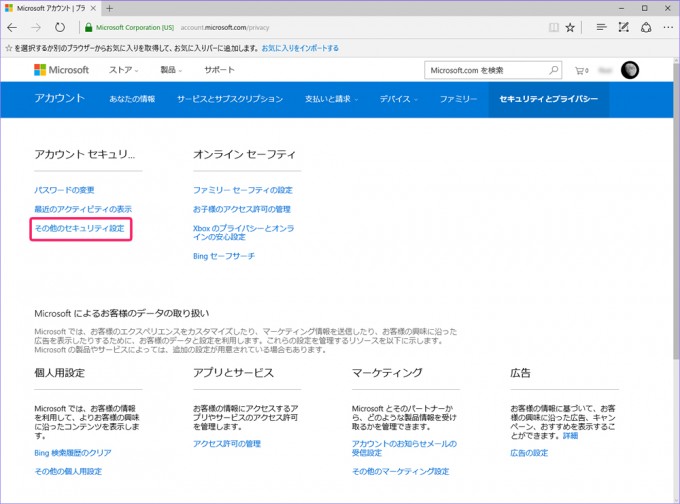
Task: Open reading view book icon
Action: 554,28
